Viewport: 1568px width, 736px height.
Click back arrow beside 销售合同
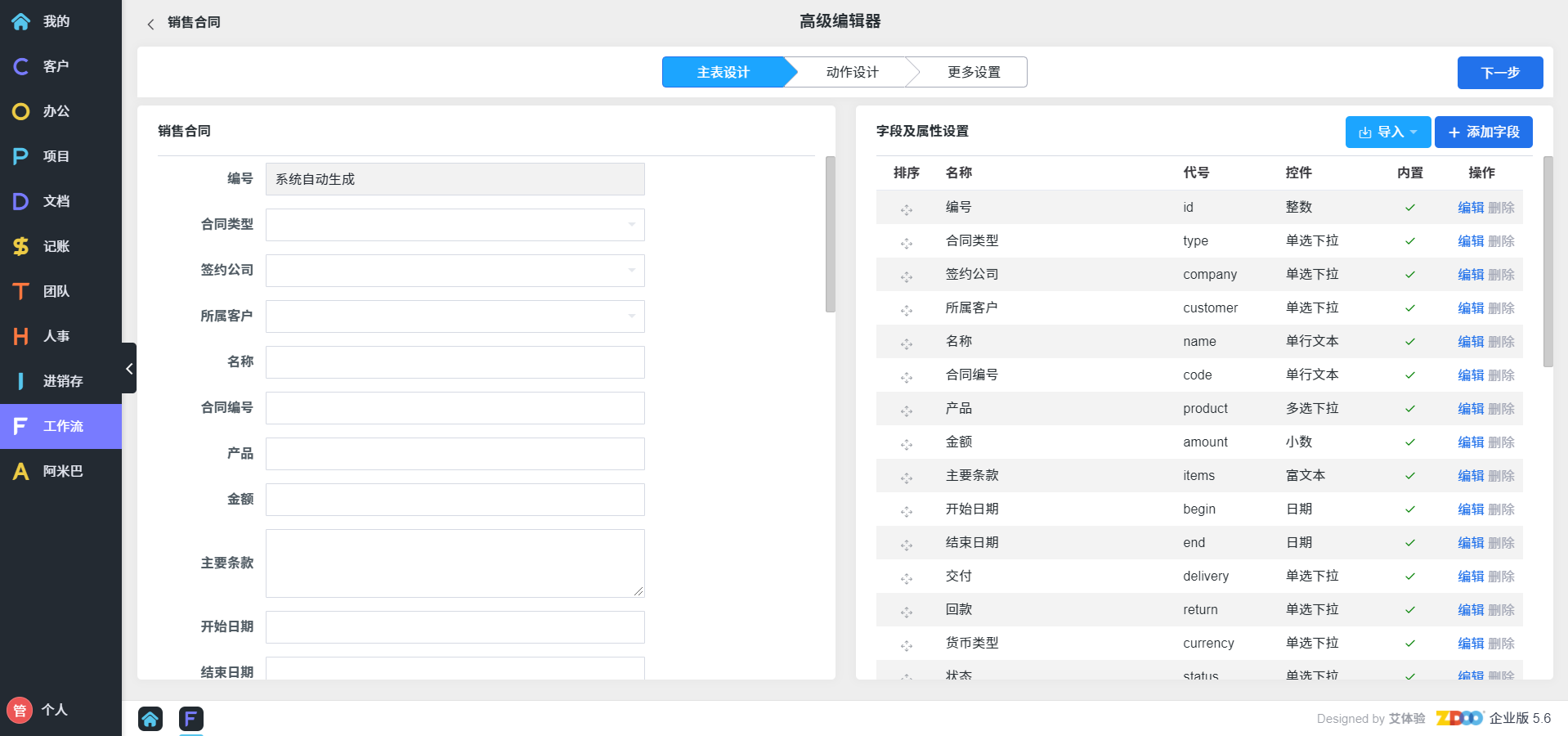(x=150, y=24)
